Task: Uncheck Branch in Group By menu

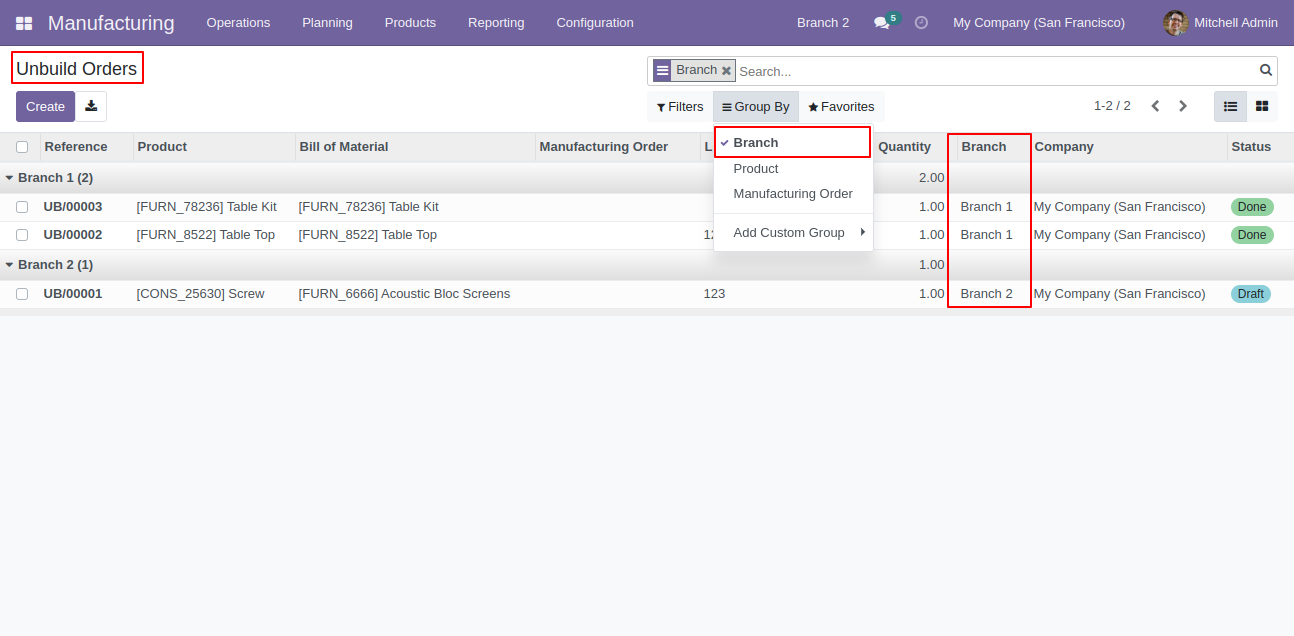Action: tap(793, 143)
